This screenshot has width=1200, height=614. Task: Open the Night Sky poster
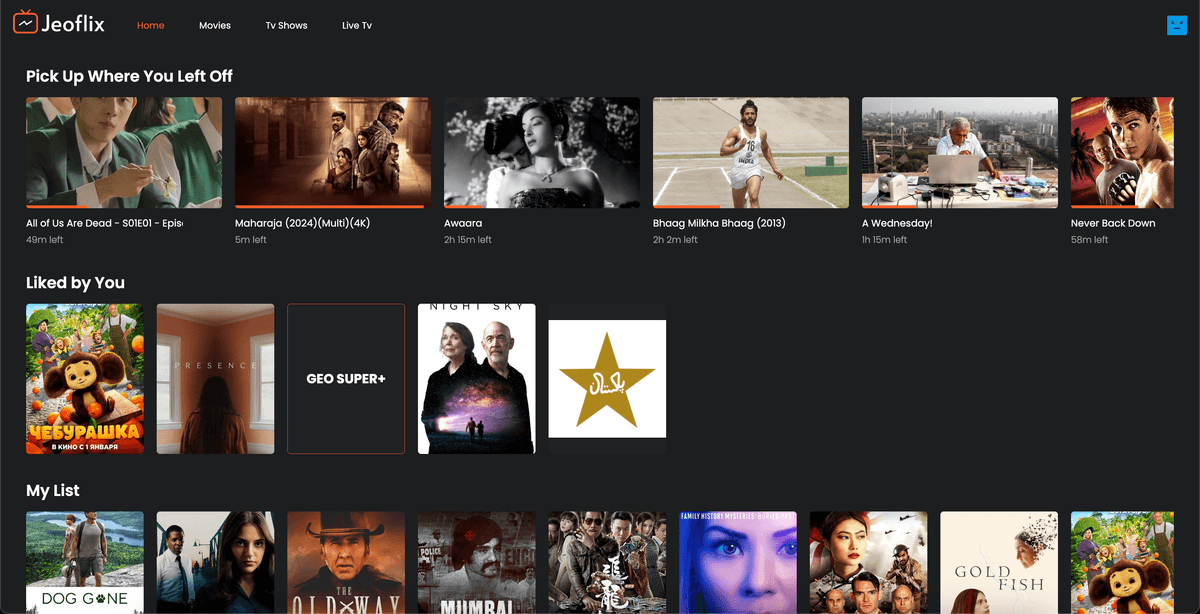pos(476,378)
